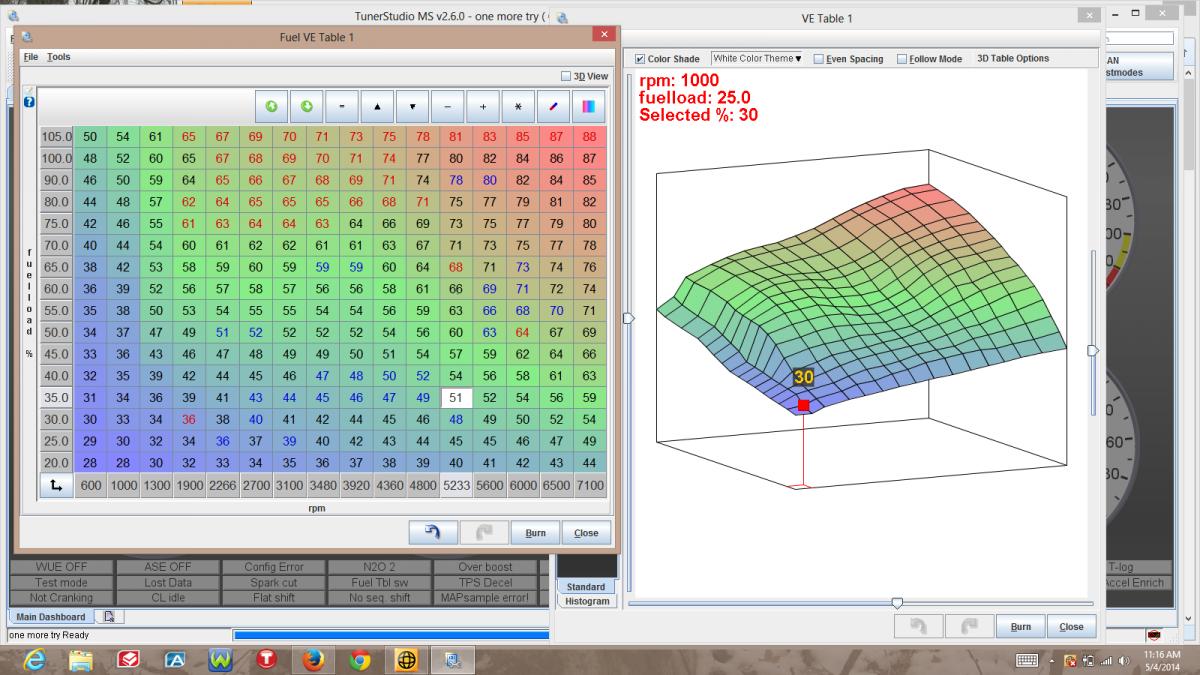Click the axis swap icon at table corner

pyautogui.click(x=54, y=485)
